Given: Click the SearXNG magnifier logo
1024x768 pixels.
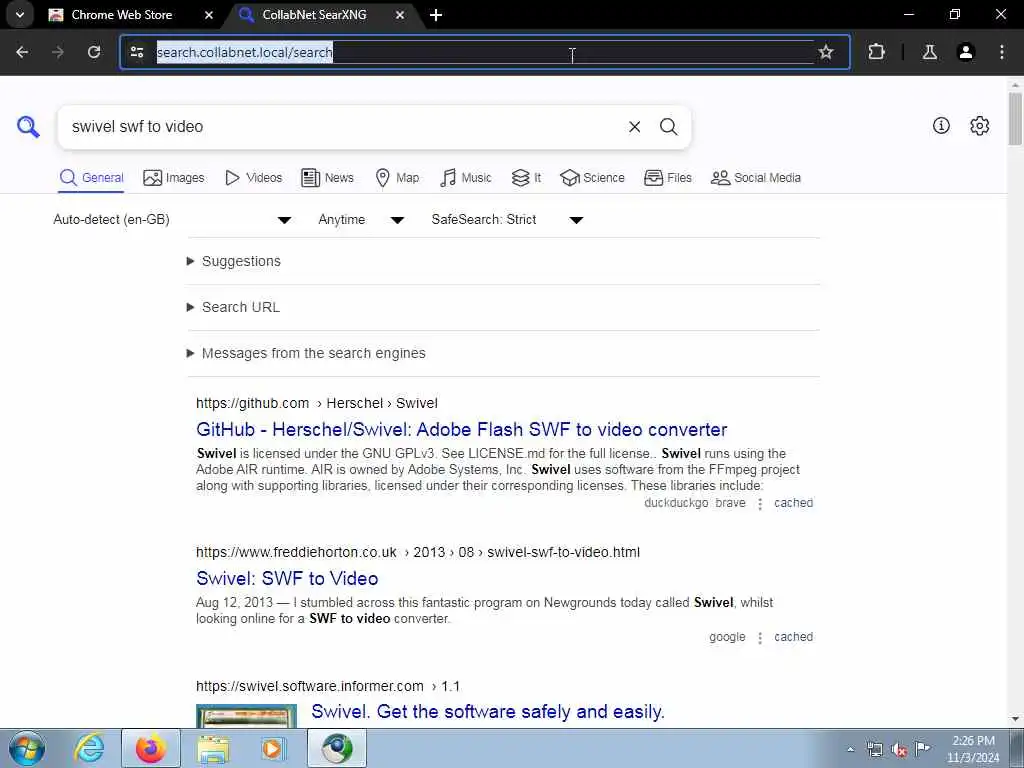Looking at the screenshot, I should (28, 127).
